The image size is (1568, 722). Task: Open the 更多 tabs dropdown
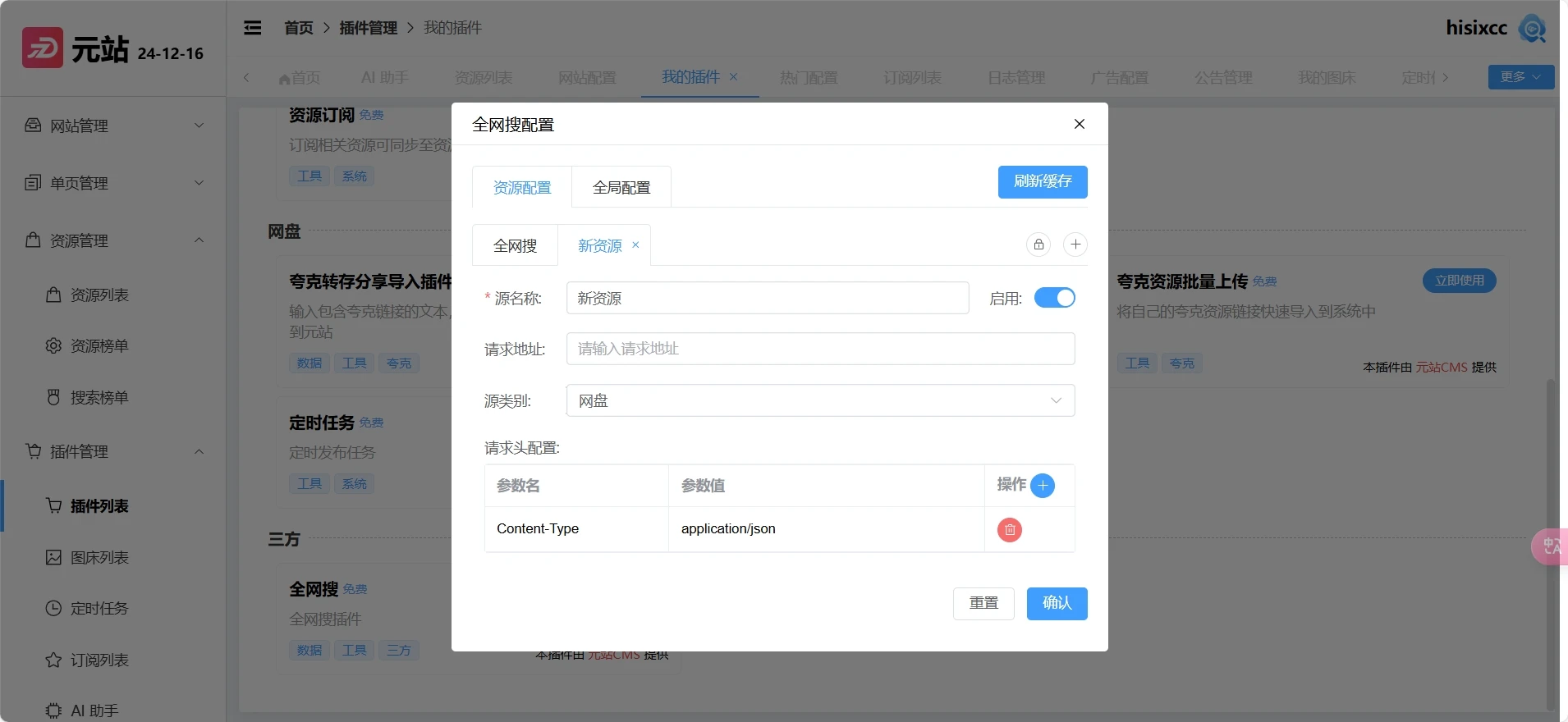1520,77
